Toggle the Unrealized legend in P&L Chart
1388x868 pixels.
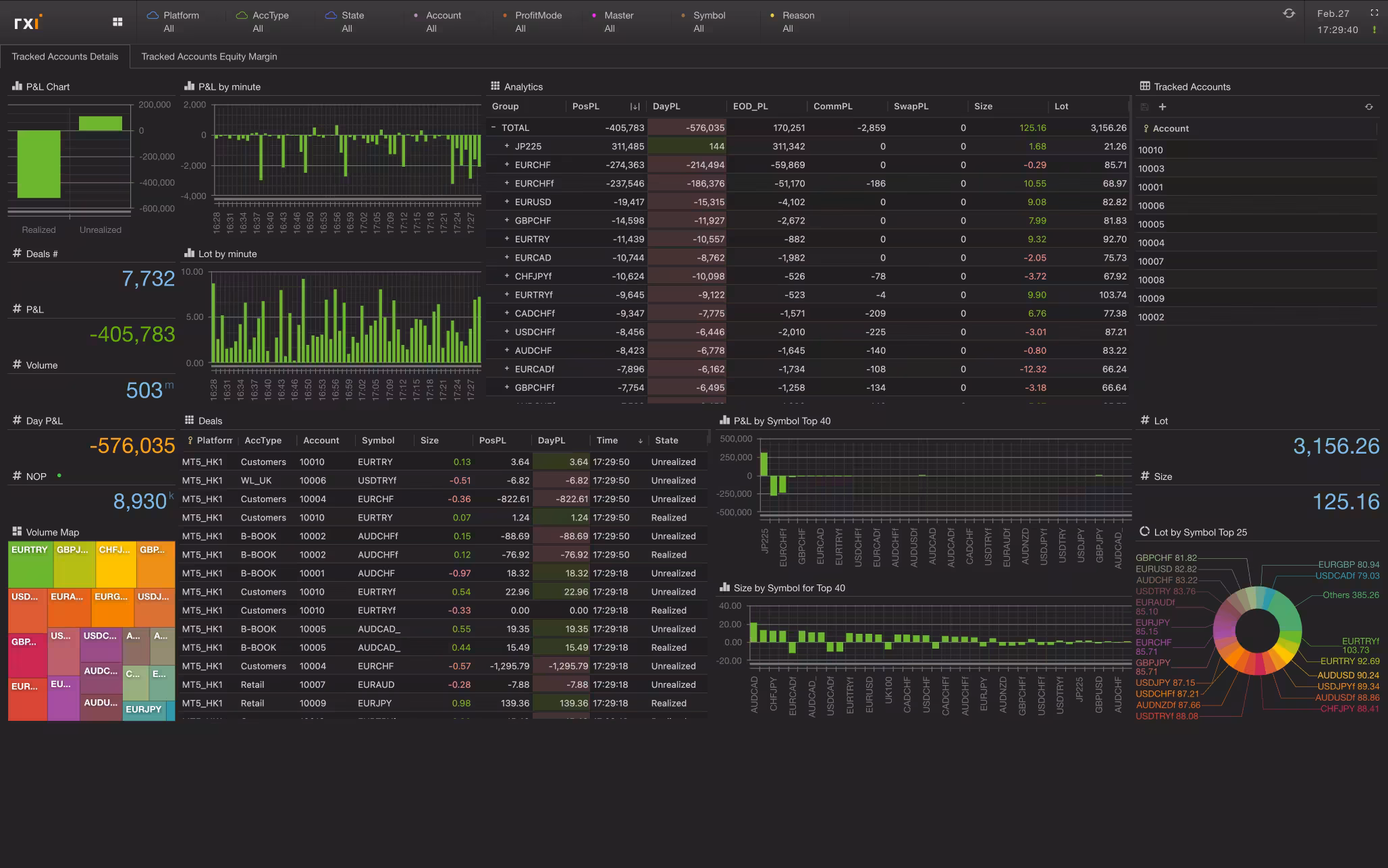[99, 229]
